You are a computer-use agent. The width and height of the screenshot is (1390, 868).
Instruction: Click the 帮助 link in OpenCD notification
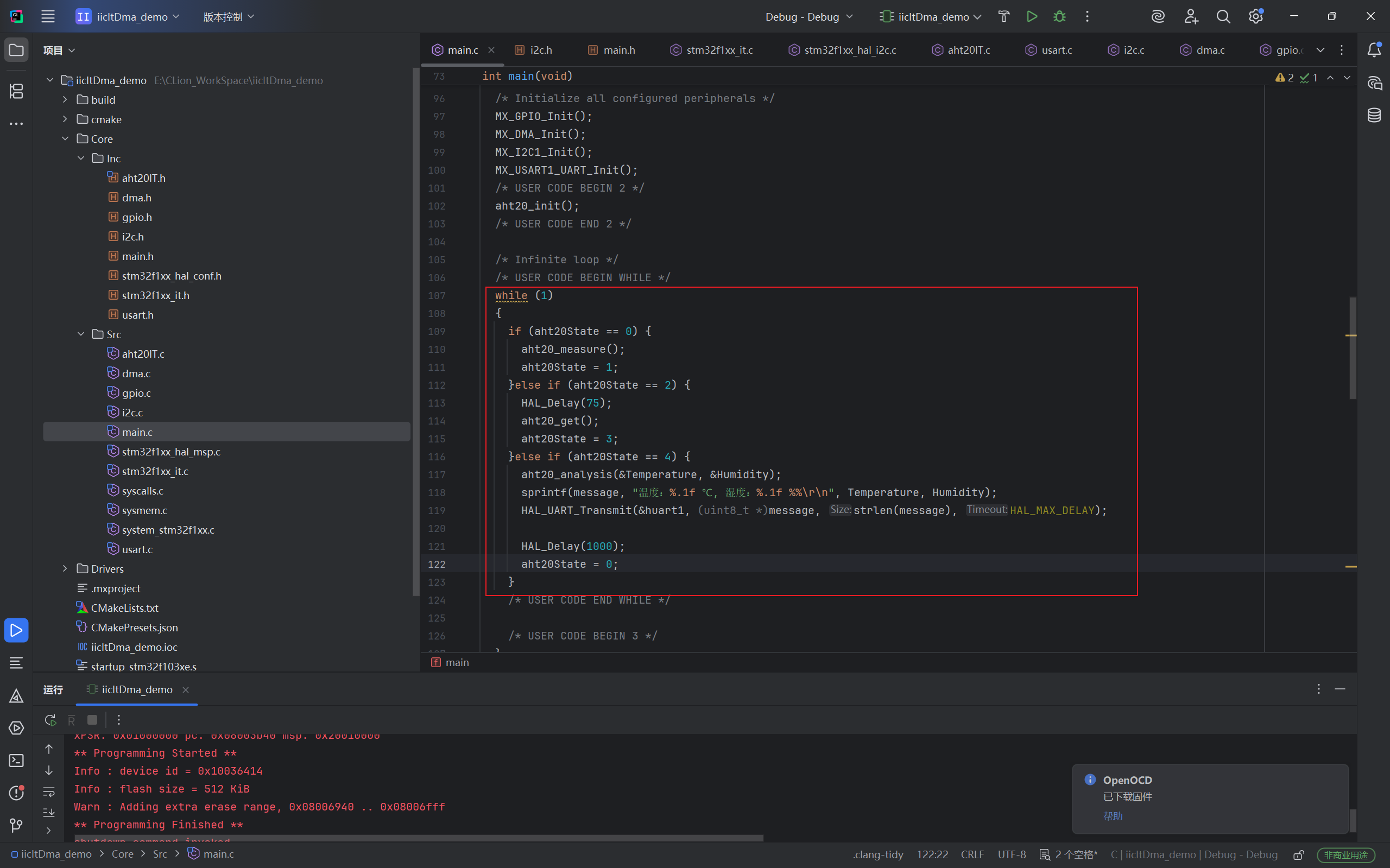coord(1112,816)
